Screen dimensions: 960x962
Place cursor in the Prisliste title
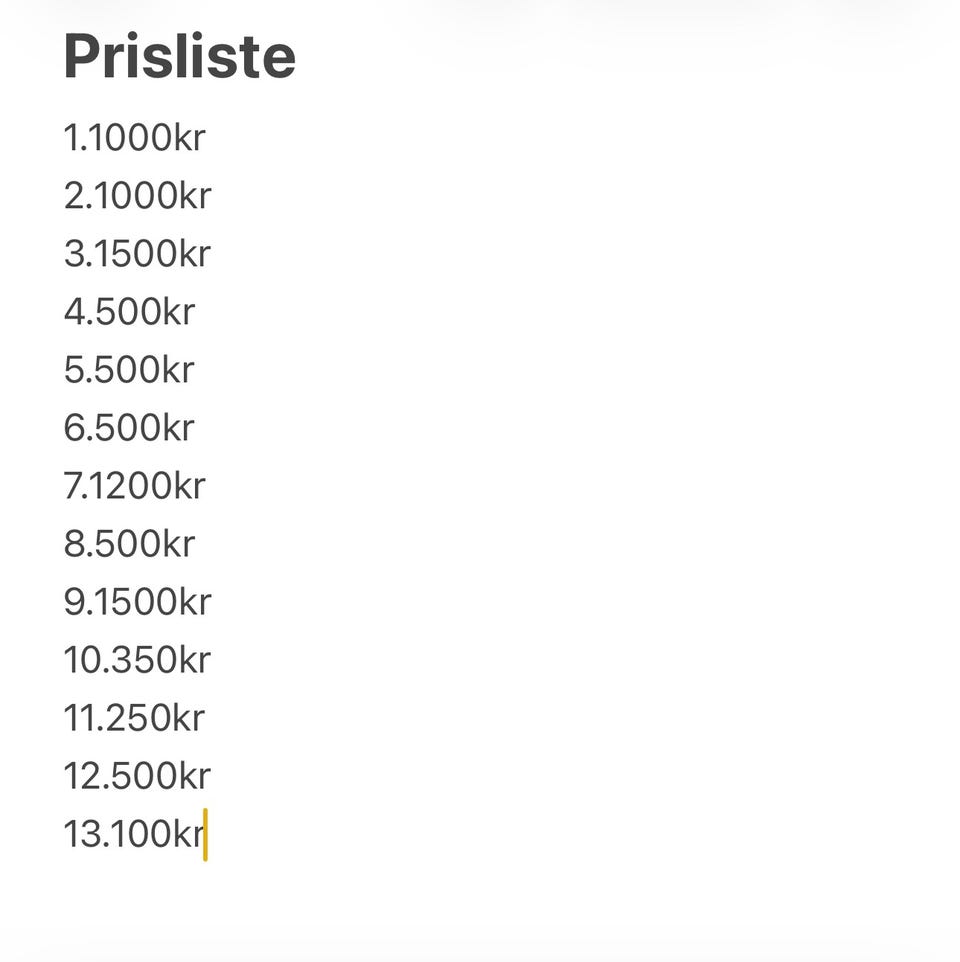(180, 56)
